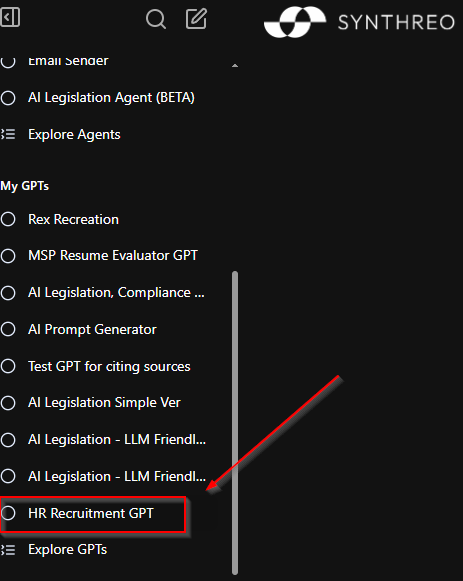This screenshot has height=581, width=463.
Task: Click the circle icon beside AI Legislation, Compliance
Action: 8,293
